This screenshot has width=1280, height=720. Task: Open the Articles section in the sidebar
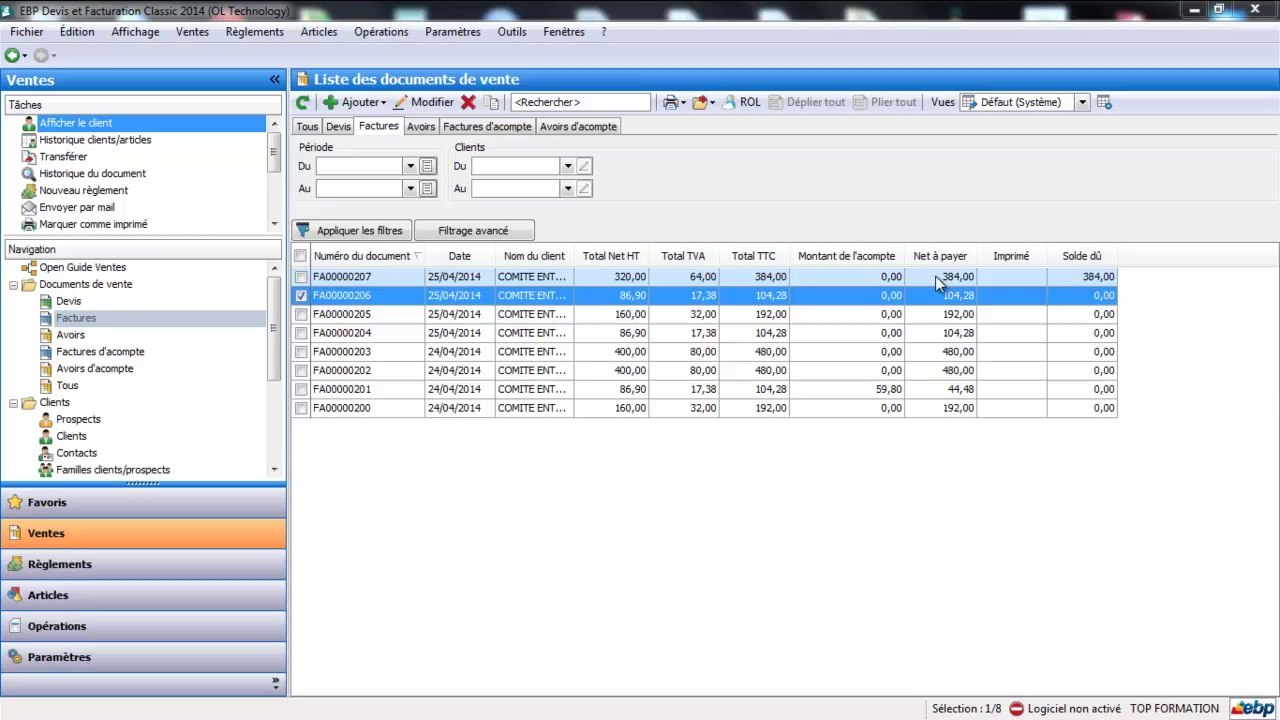pyautogui.click(x=143, y=595)
